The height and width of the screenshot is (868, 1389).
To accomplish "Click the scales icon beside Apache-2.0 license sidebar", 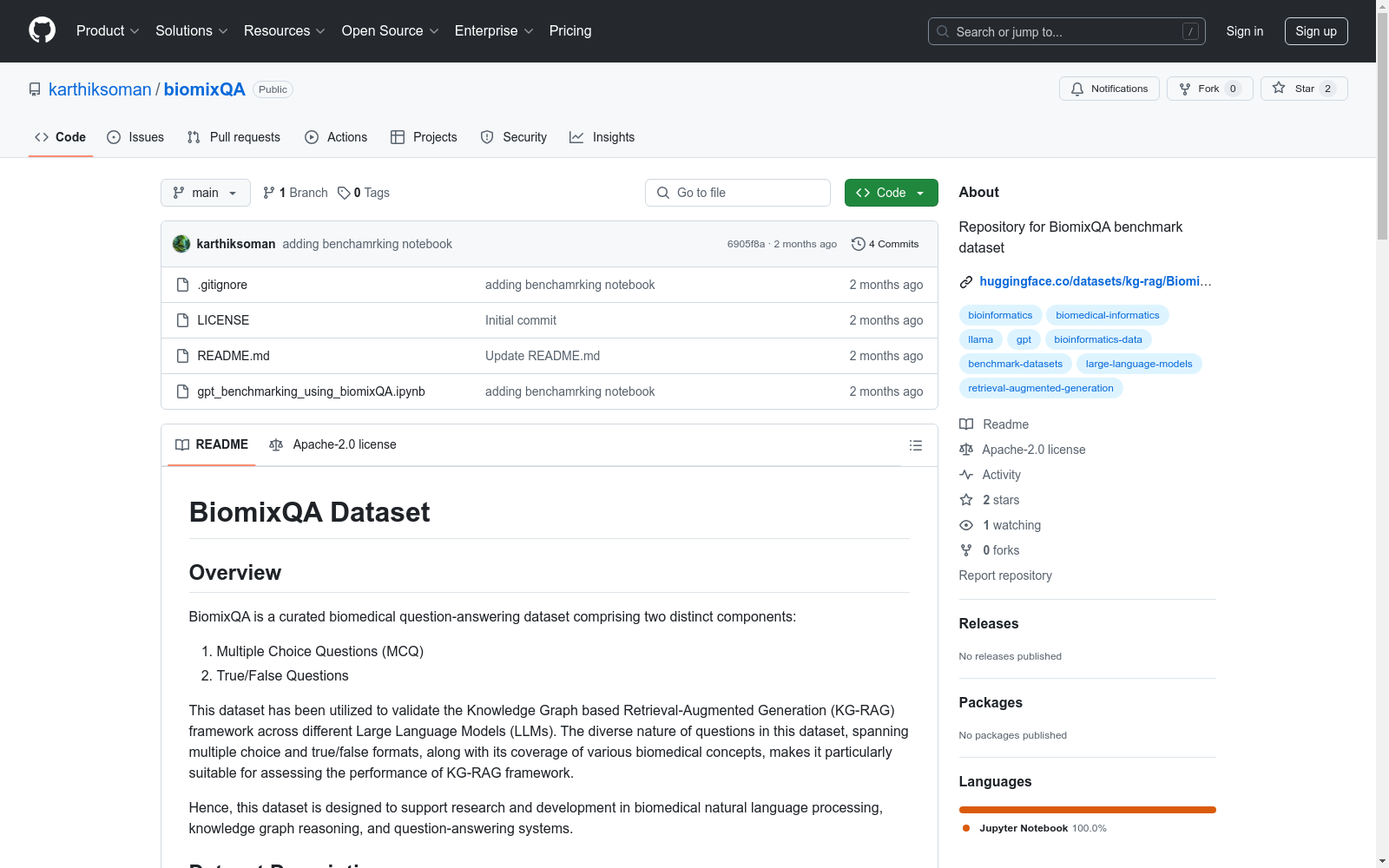I will (x=966, y=450).
